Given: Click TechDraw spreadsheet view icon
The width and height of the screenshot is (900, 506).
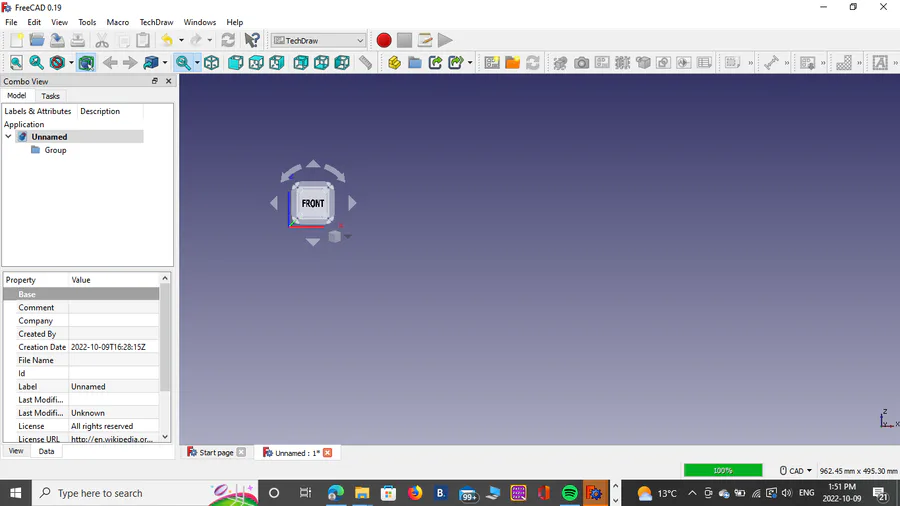Looking at the screenshot, I should [x=704, y=63].
